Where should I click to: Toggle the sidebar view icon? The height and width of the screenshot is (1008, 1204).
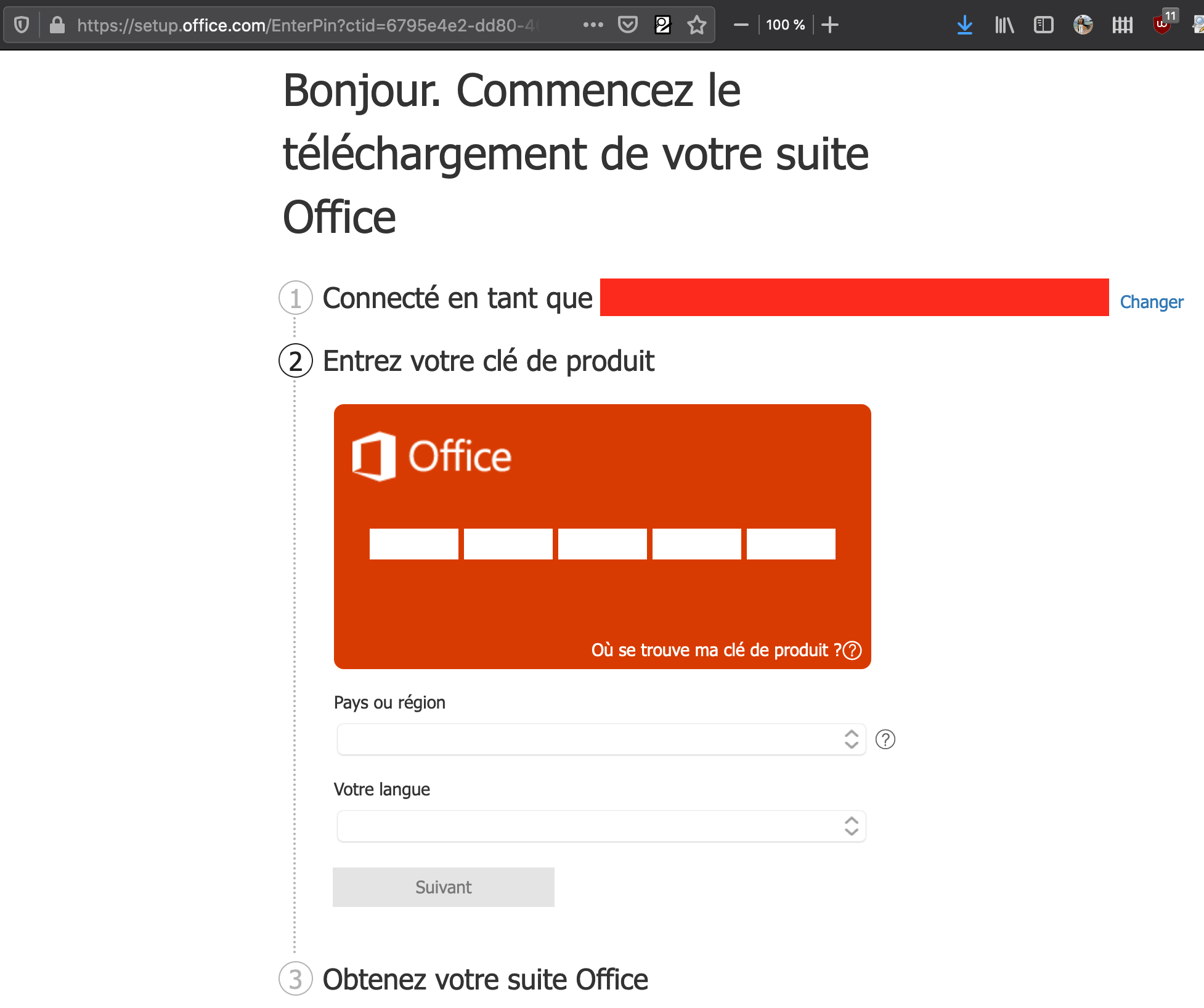(1044, 25)
